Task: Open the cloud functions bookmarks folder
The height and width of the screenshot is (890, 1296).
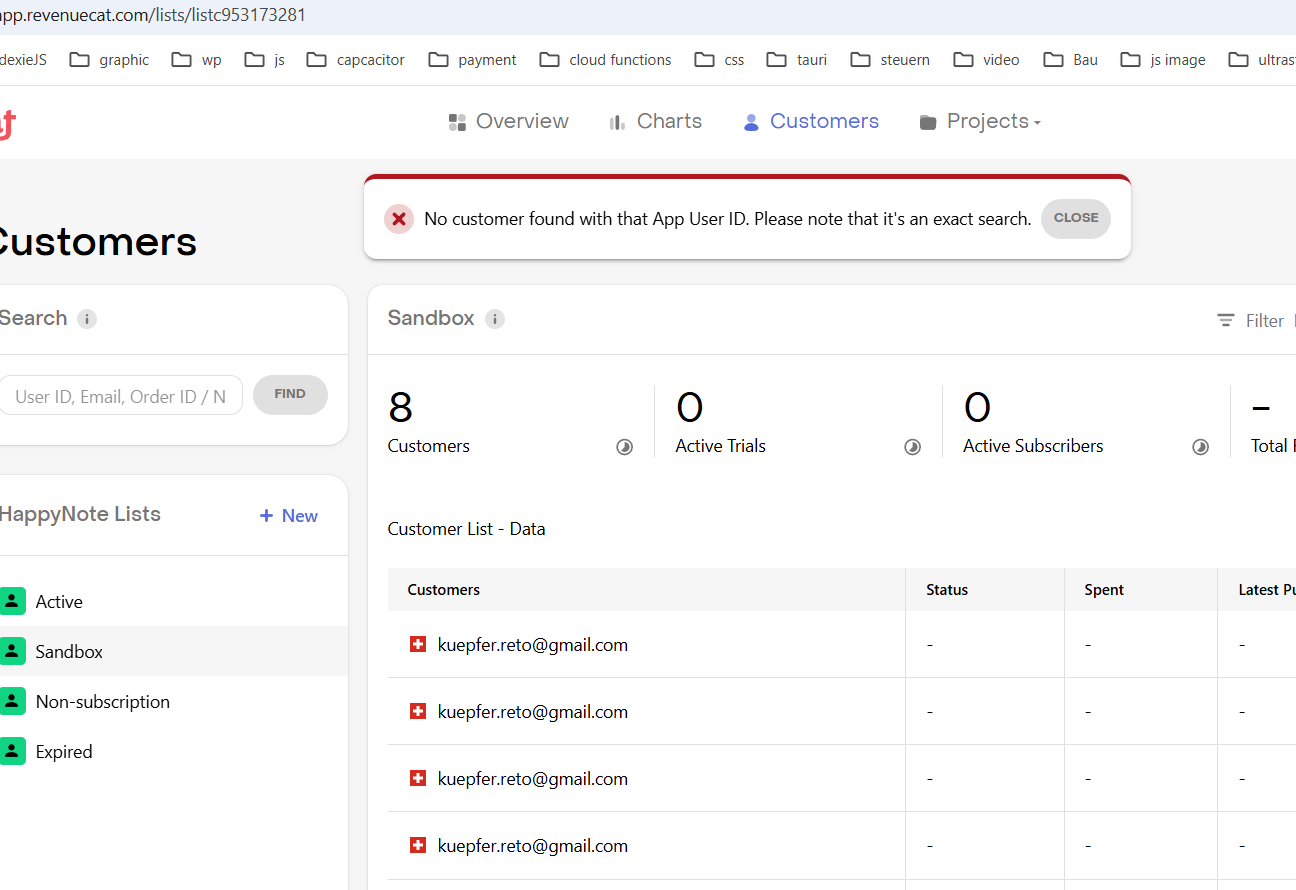Action: tap(606, 60)
